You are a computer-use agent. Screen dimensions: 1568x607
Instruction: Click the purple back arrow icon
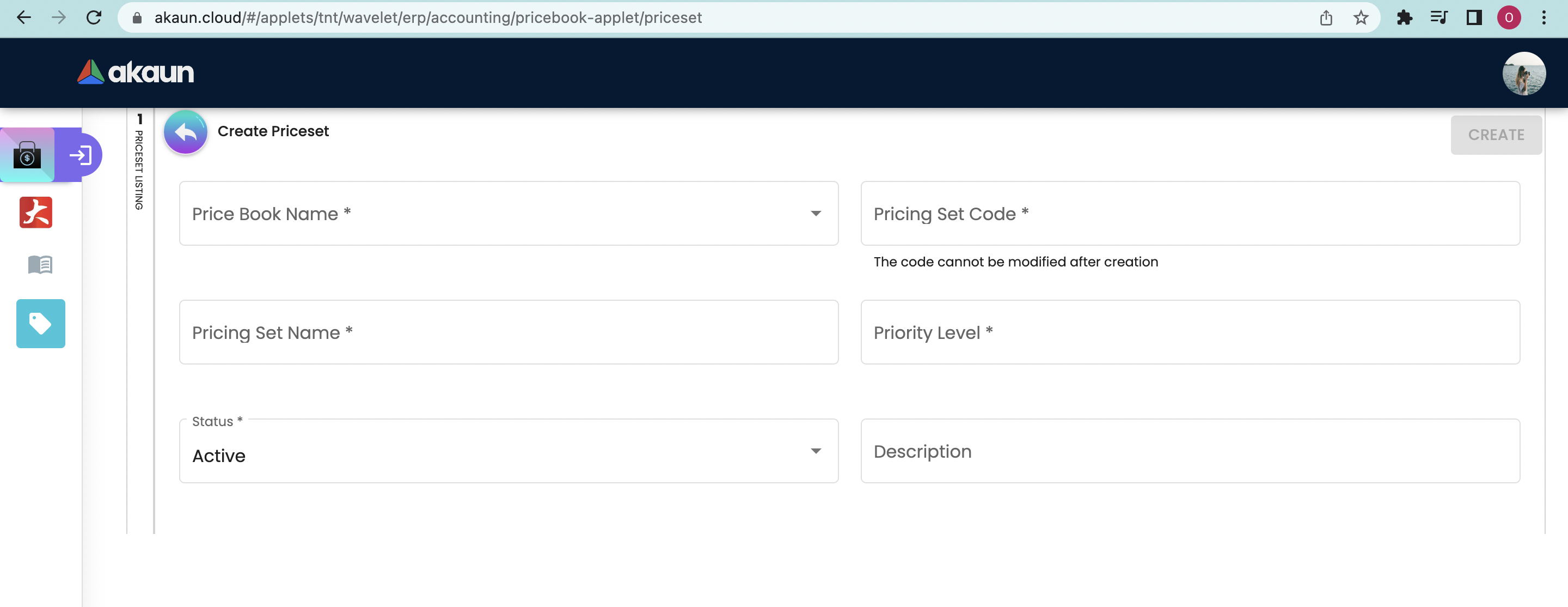point(186,132)
